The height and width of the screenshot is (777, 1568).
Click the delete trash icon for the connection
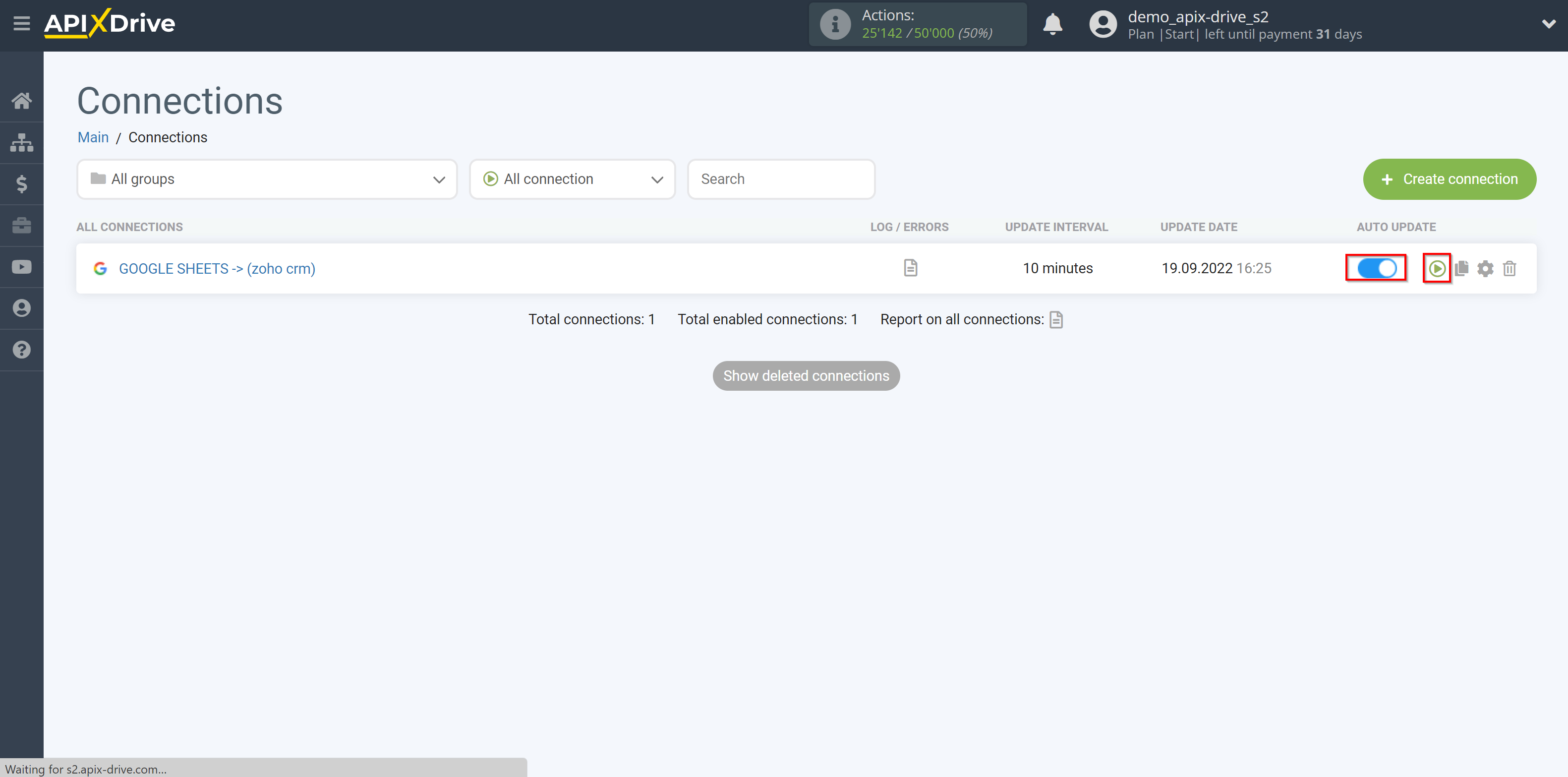coord(1510,268)
